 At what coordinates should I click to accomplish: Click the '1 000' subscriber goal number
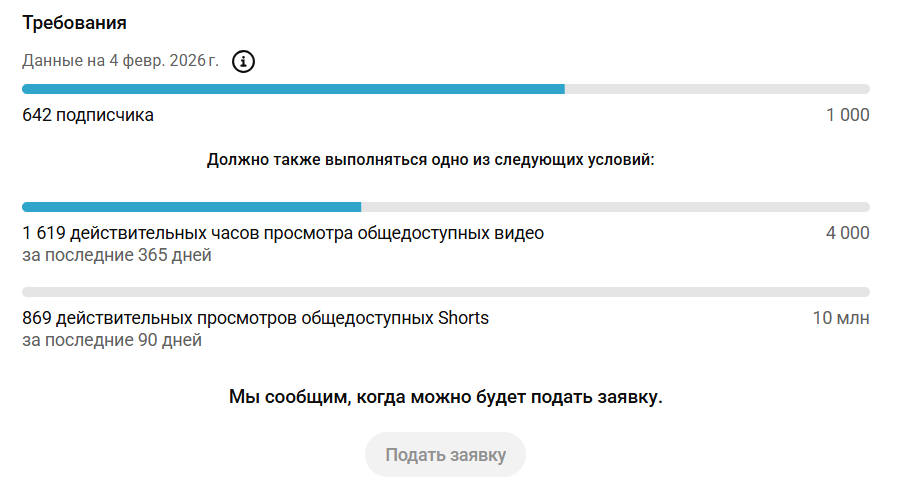(847, 115)
